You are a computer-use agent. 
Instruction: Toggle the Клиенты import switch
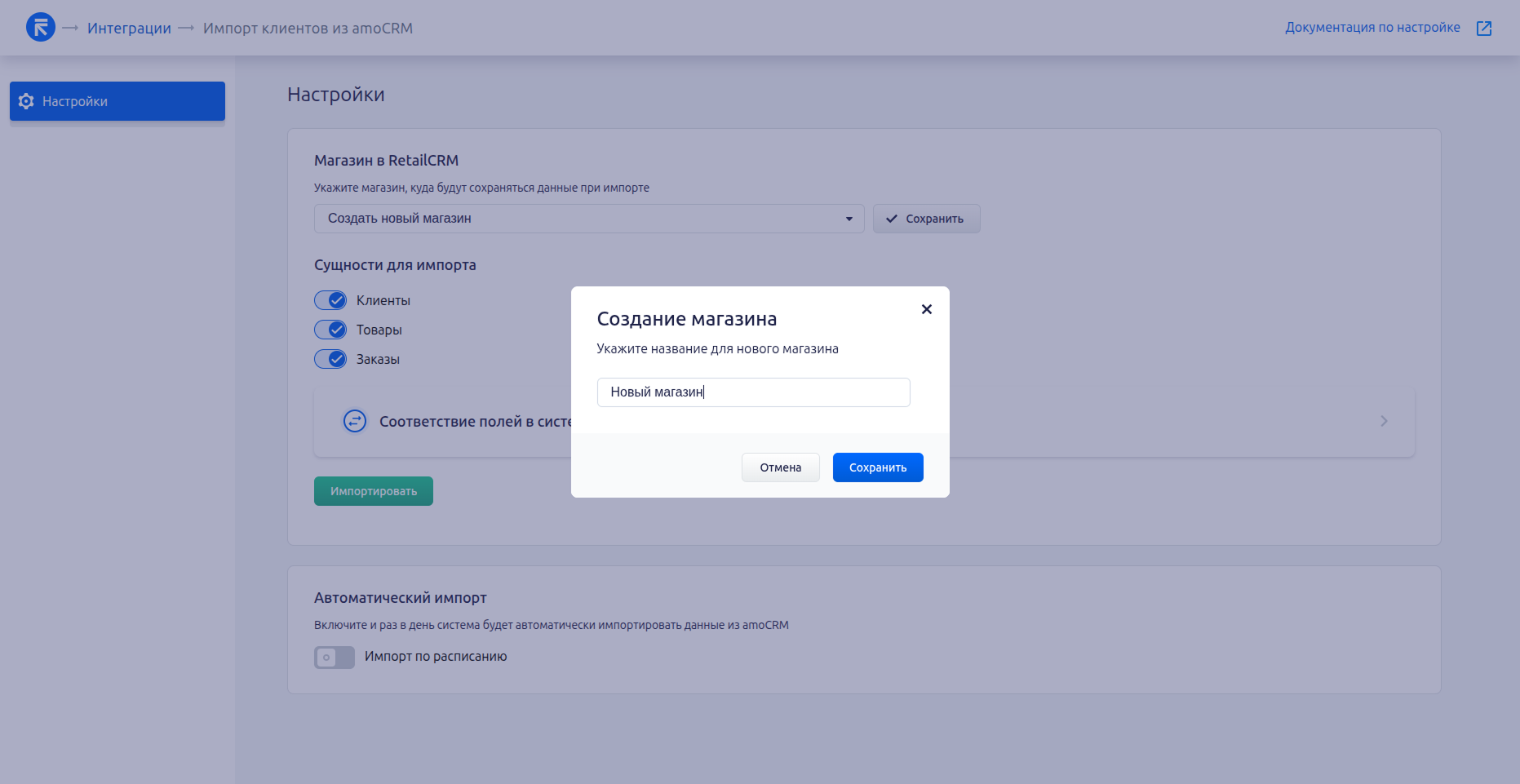point(330,300)
